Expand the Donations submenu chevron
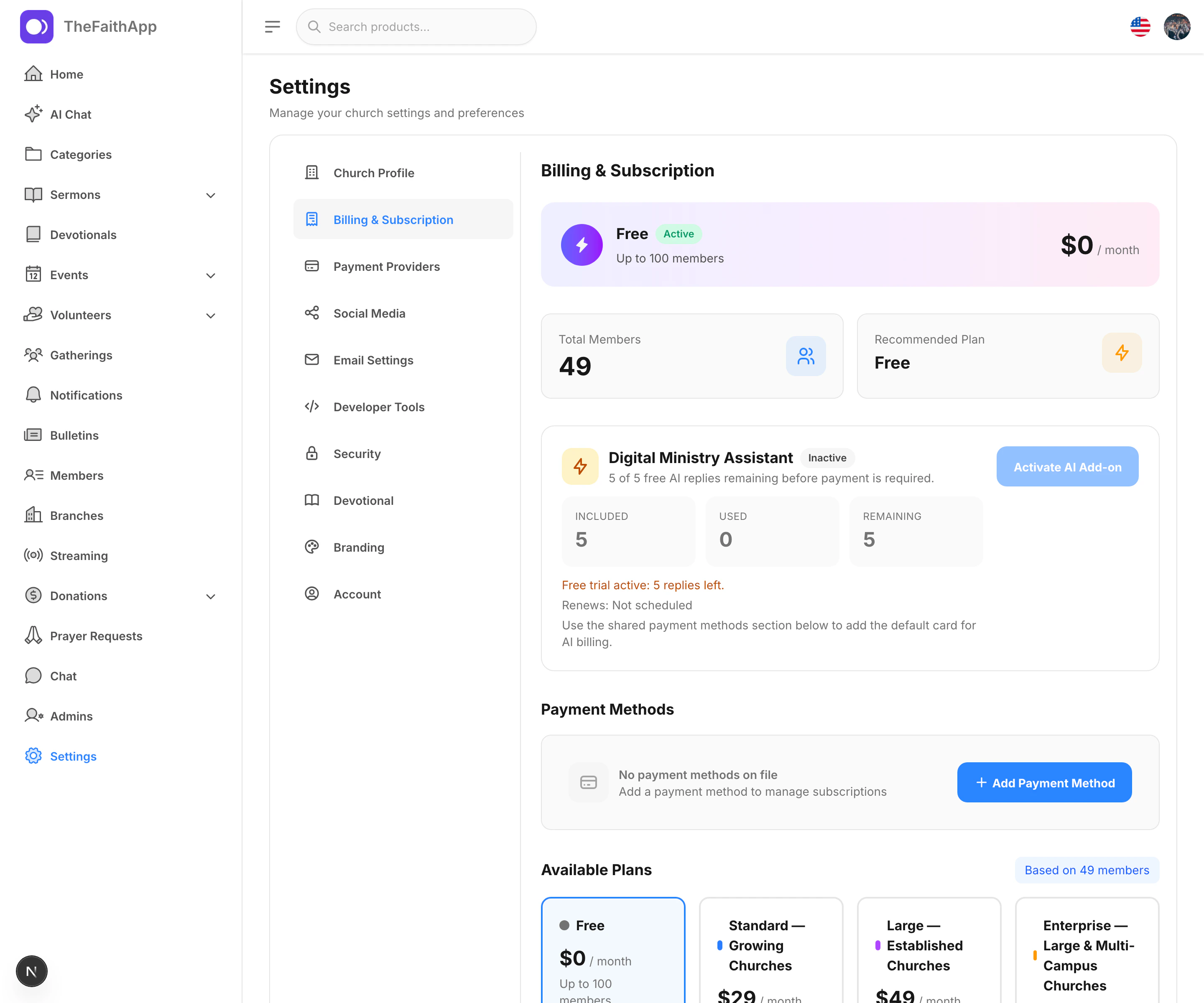Image resolution: width=1204 pixels, height=1003 pixels. pos(211,596)
